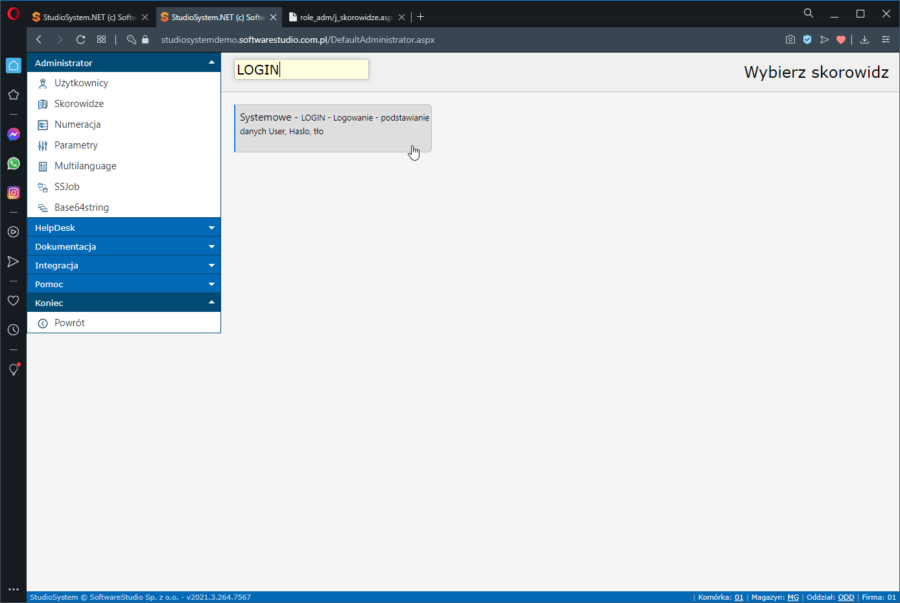Click the Powrót clock icon
Image resolution: width=900 pixels, height=603 pixels.
coord(43,323)
